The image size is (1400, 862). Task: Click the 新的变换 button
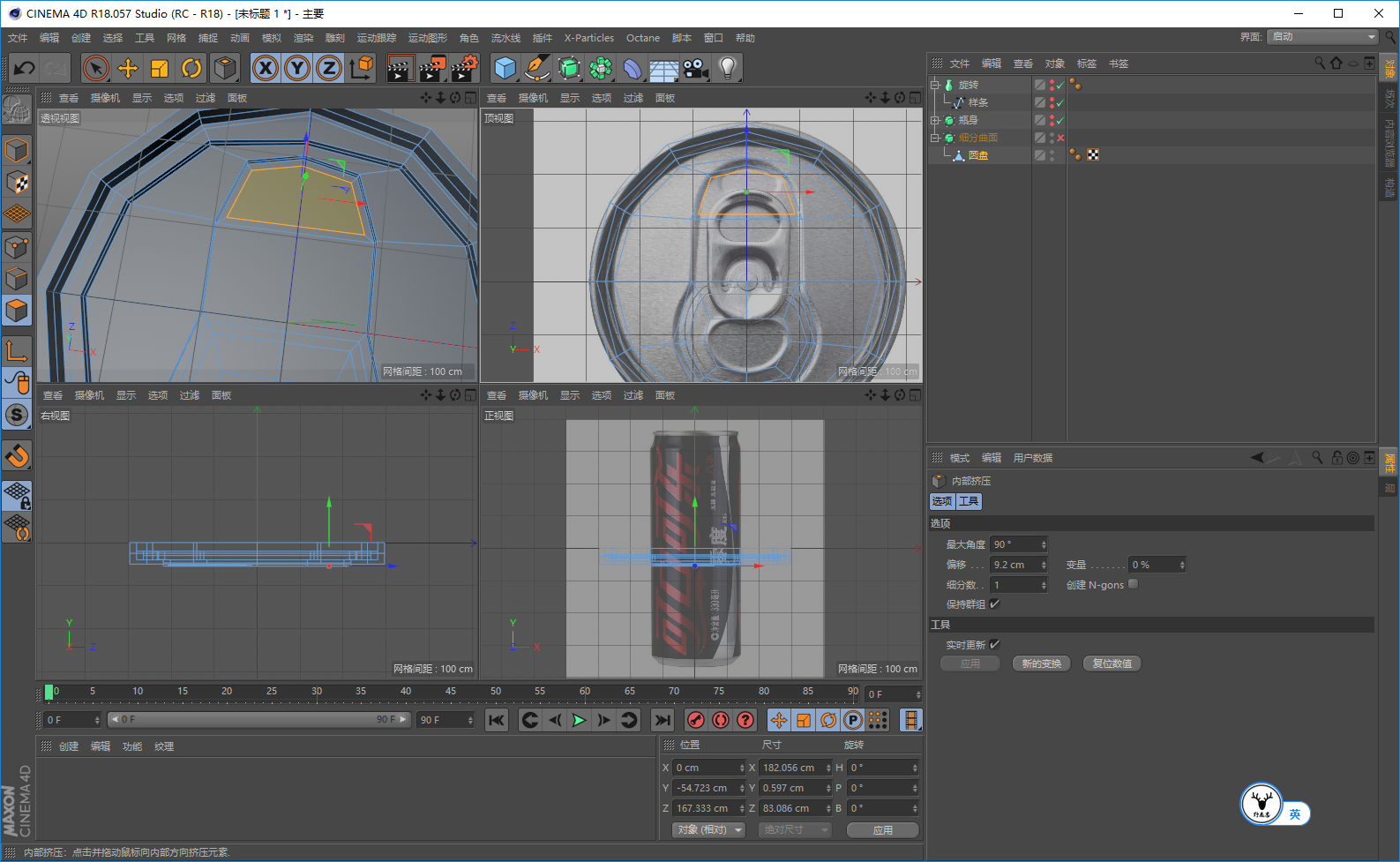point(1041,663)
